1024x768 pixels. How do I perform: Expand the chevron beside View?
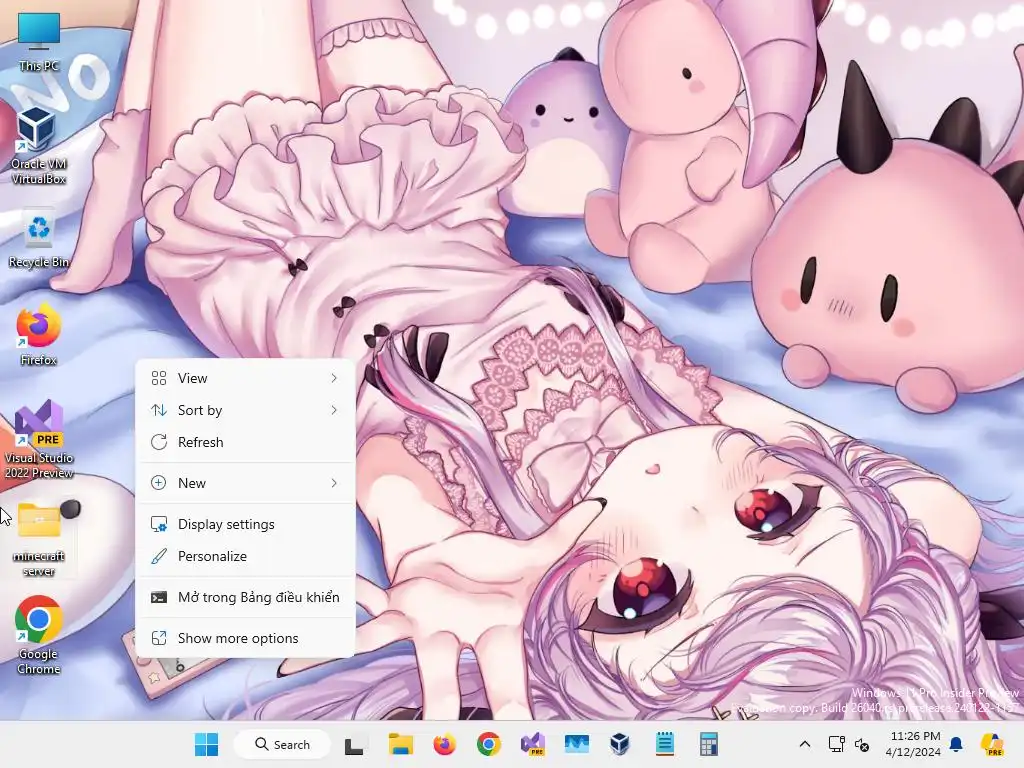[x=334, y=378]
